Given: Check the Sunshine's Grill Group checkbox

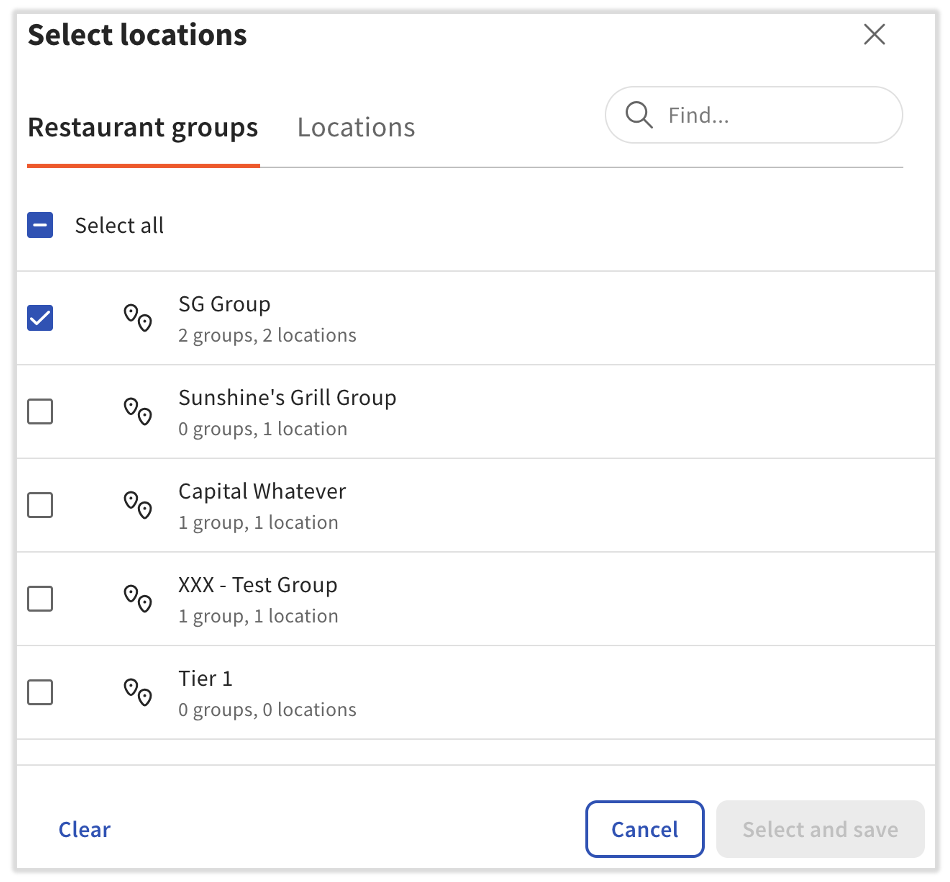Looking at the screenshot, I should [40, 411].
